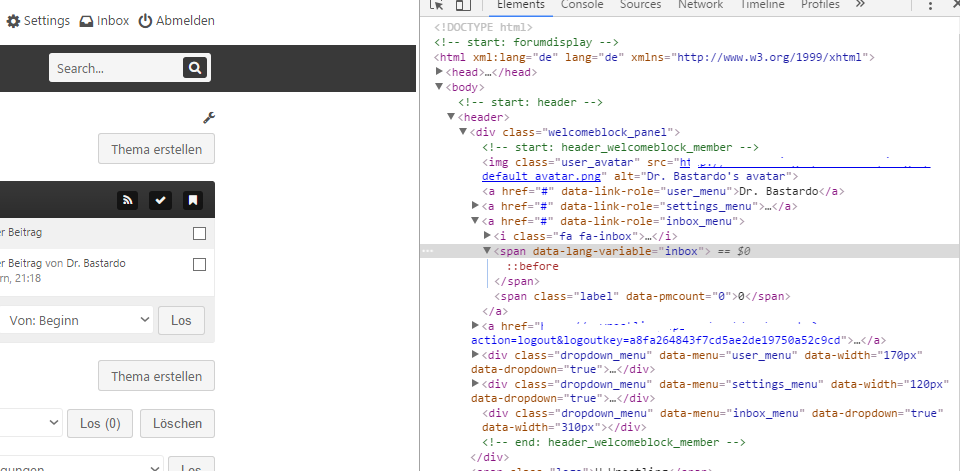Open the RSS feed icon
Image resolution: width=960 pixels, height=471 pixels.
[127, 200]
